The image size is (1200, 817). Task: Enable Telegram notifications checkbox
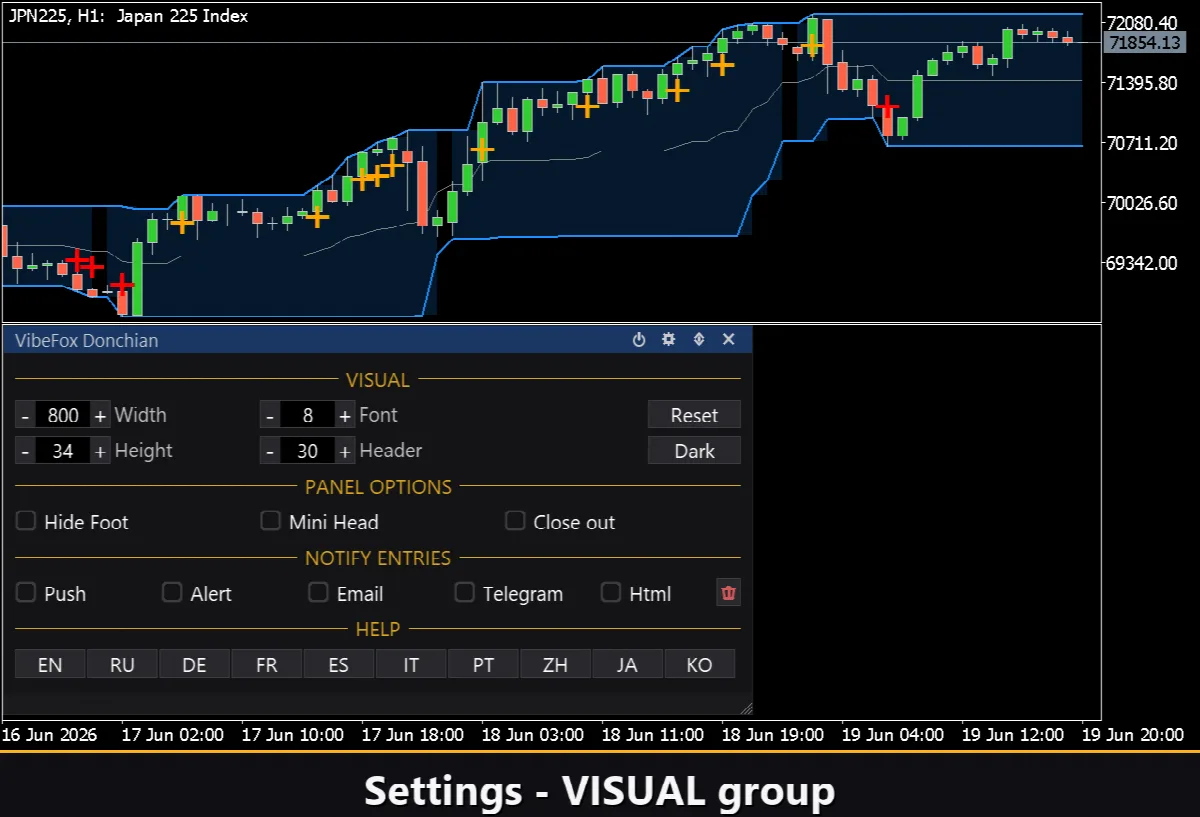pyautogui.click(x=464, y=593)
